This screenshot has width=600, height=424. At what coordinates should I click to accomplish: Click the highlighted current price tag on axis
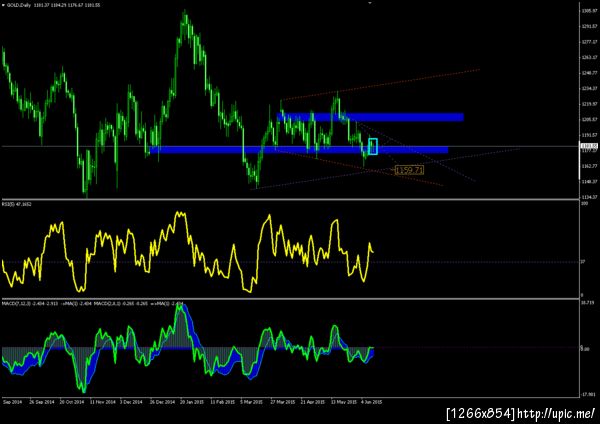point(590,146)
